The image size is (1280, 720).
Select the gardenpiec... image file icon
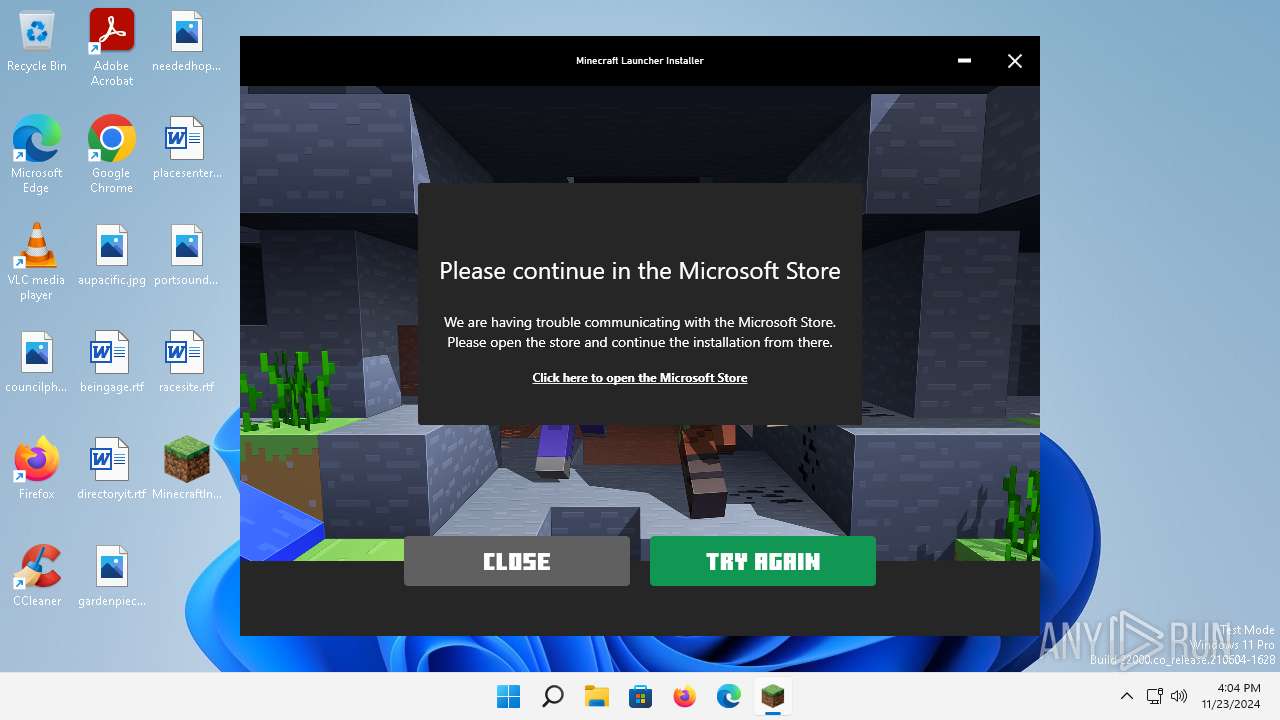[x=111, y=575]
